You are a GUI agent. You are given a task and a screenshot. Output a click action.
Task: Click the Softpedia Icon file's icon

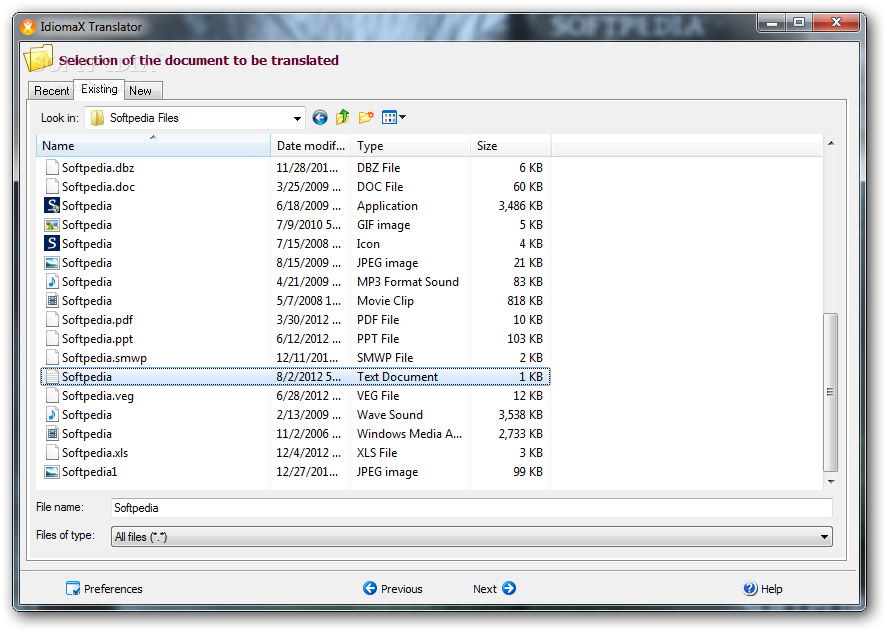[x=52, y=243]
